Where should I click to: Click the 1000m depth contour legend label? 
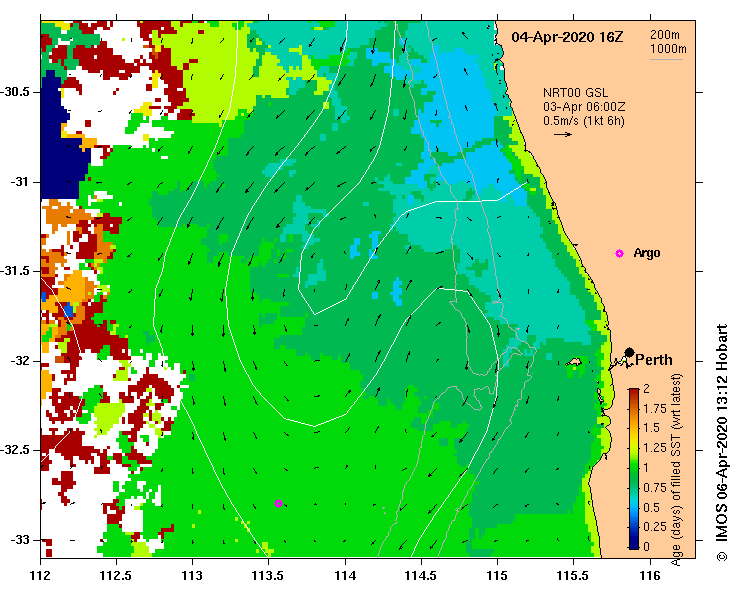tap(668, 49)
